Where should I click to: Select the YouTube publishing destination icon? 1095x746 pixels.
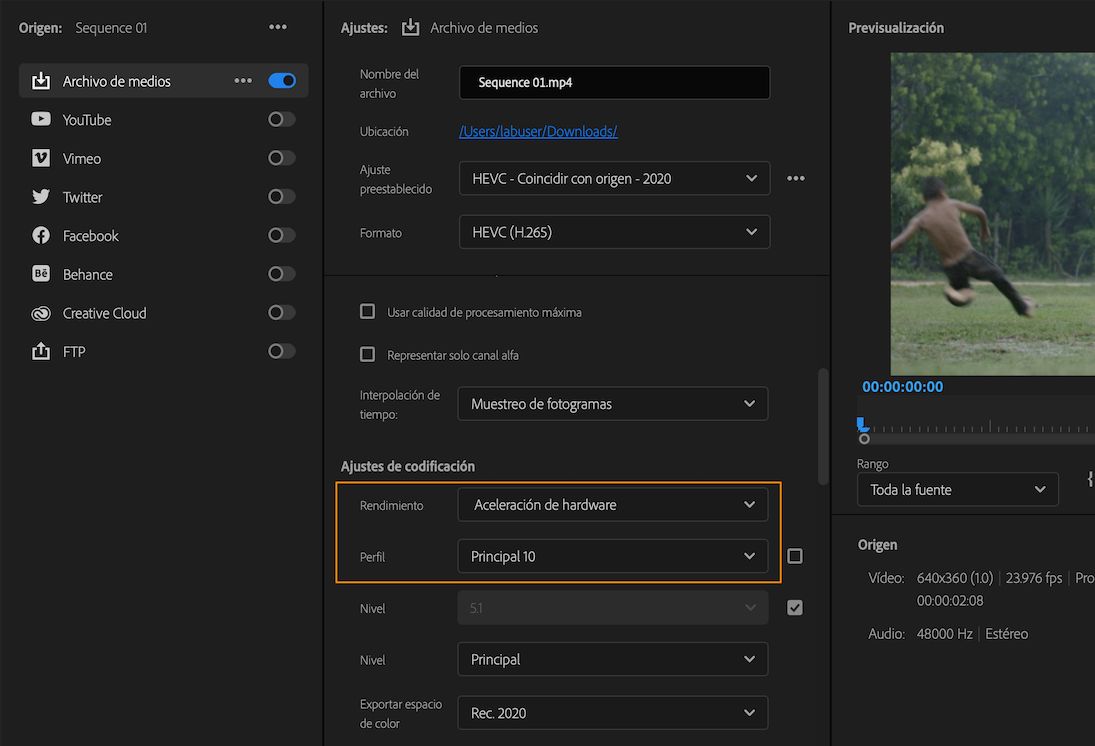click(x=39, y=119)
